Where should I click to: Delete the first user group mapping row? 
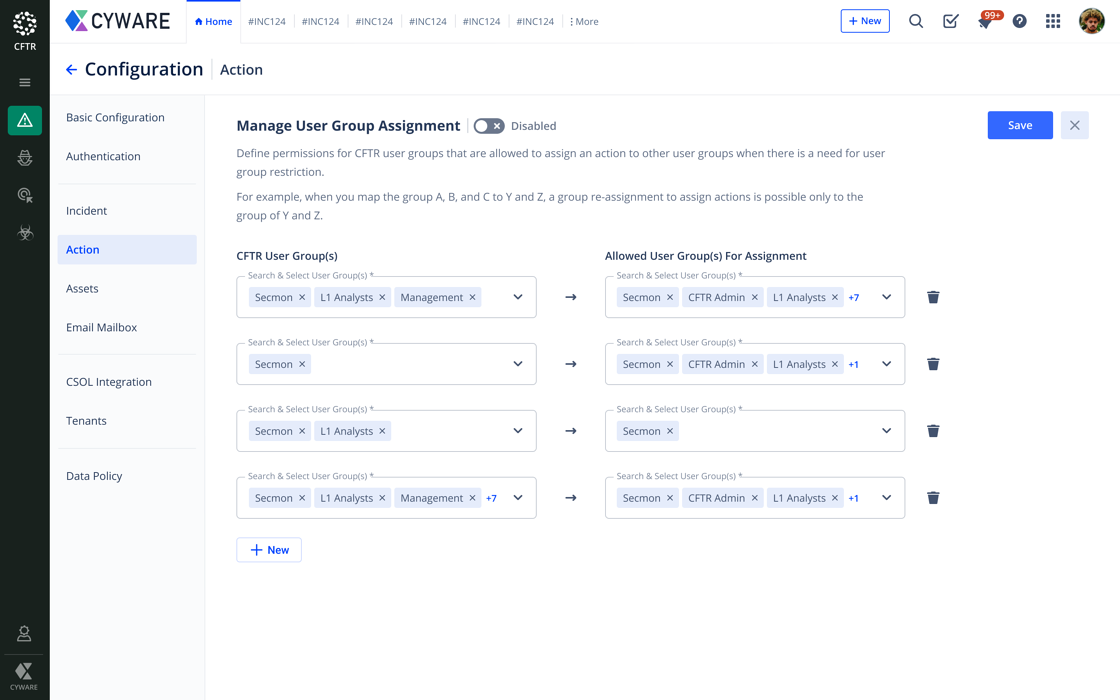[x=933, y=297]
